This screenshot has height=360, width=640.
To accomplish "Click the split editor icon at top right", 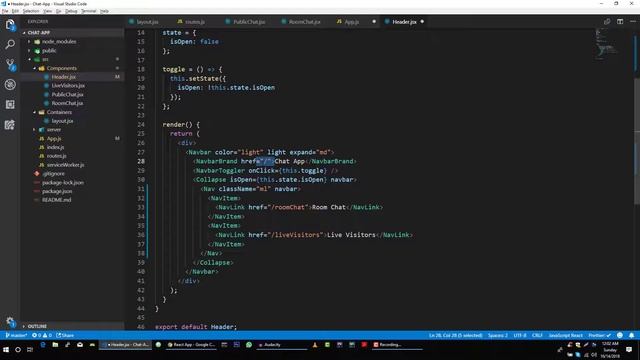I will 620,22.
